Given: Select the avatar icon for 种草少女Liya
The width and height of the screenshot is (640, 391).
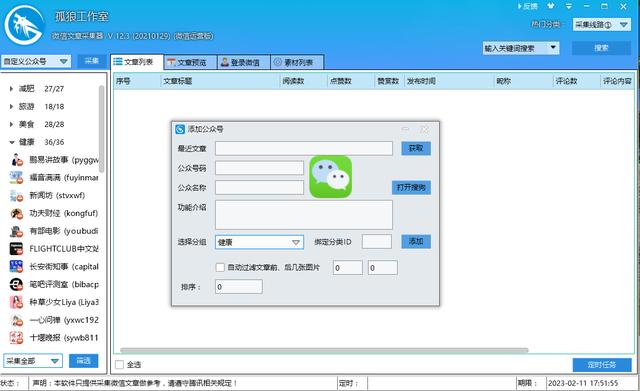Looking at the screenshot, I should pos(17,302).
